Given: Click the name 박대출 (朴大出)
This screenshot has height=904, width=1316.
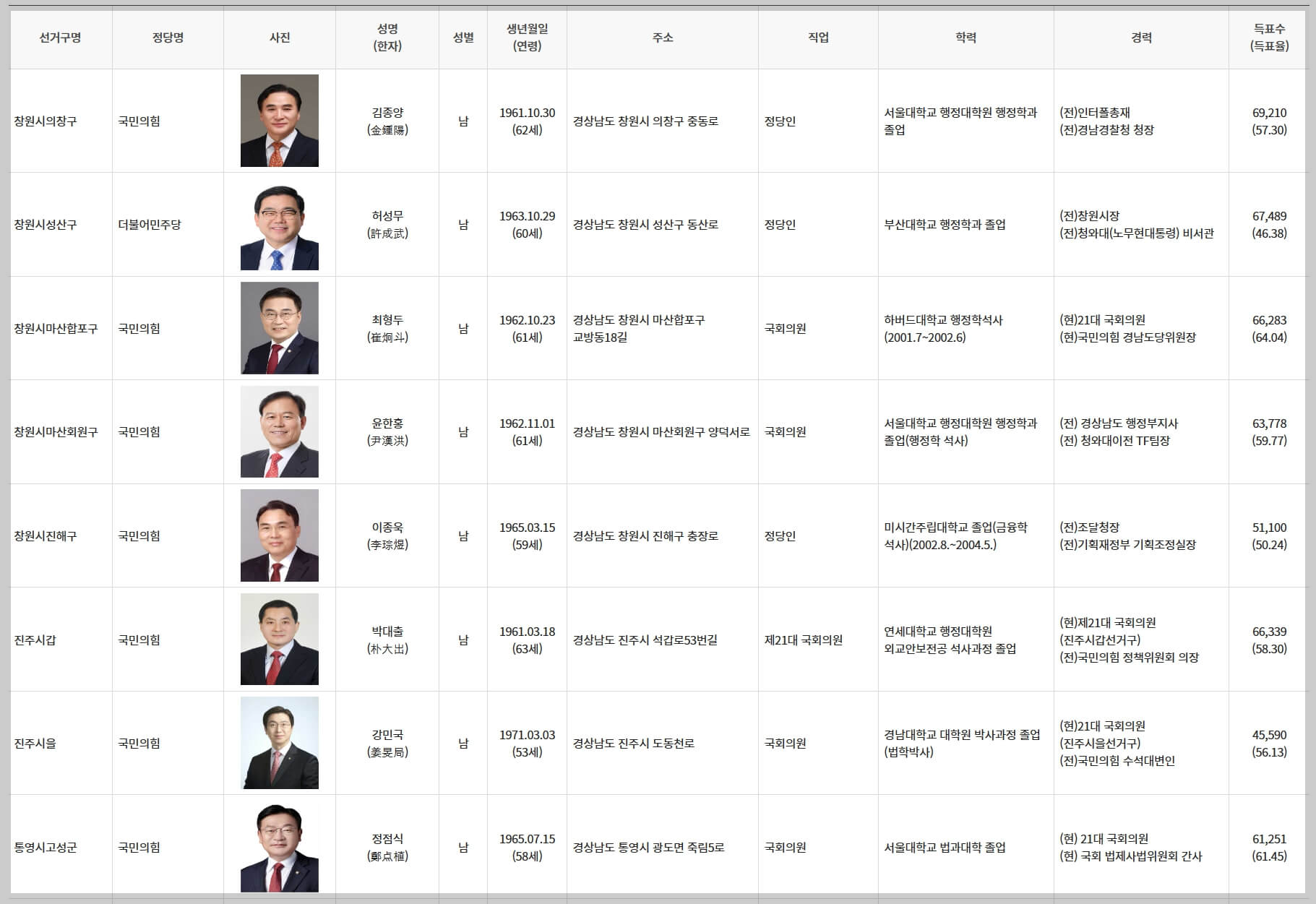Looking at the screenshot, I should tap(387, 640).
